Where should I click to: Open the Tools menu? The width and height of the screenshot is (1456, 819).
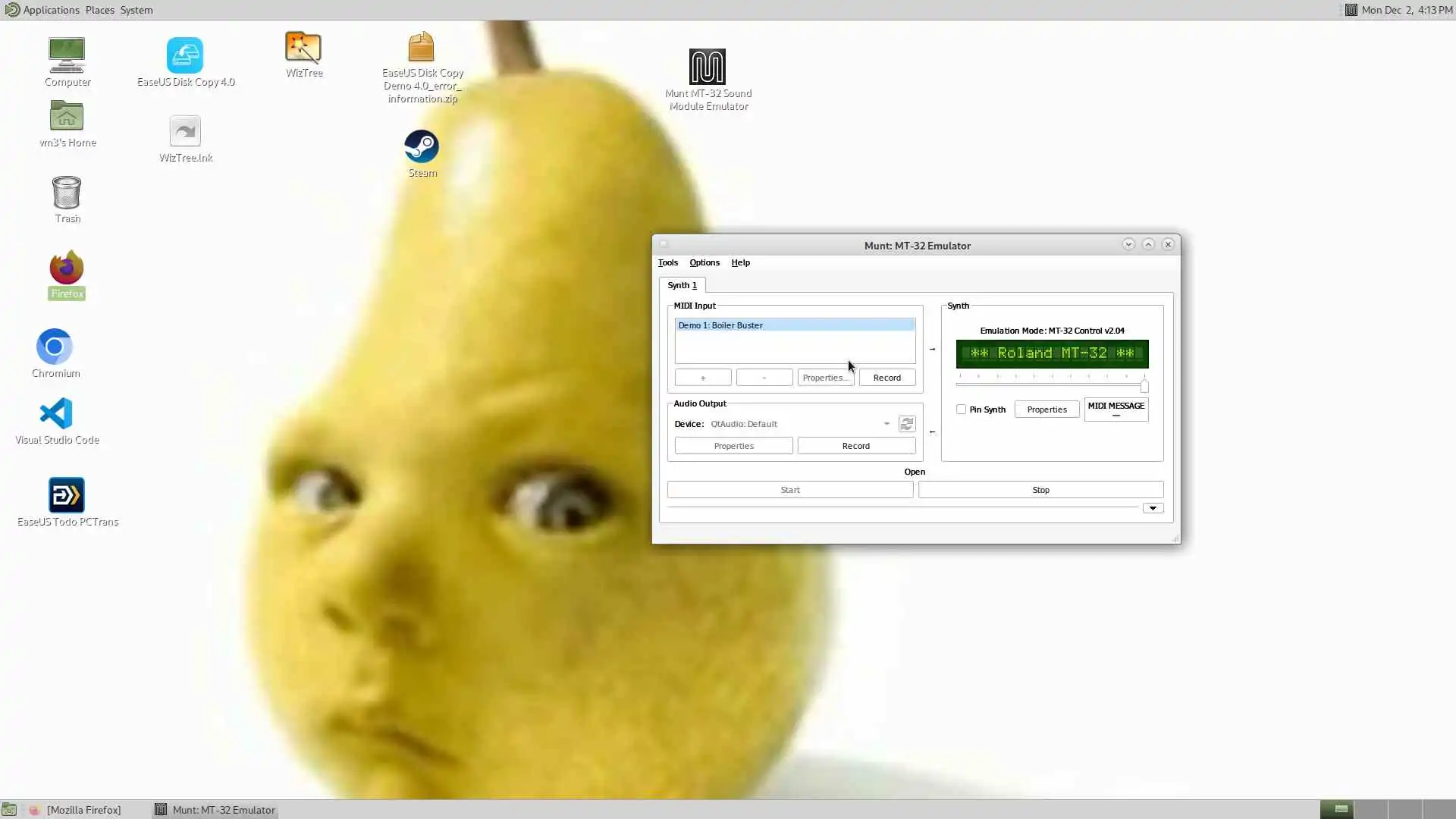click(x=667, y=262)
